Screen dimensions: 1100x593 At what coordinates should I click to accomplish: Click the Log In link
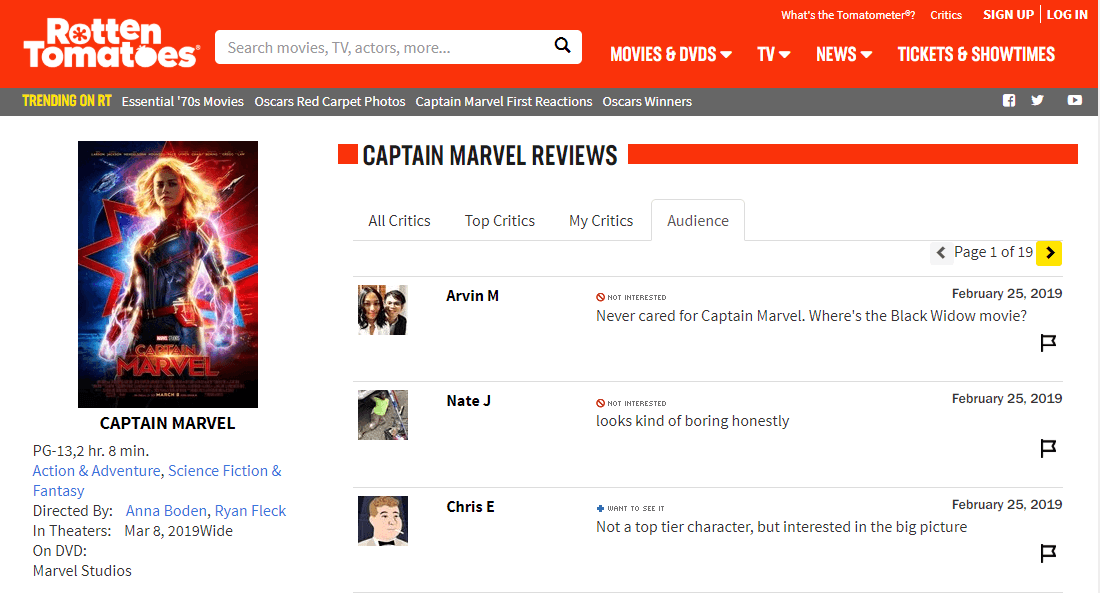pos(1067,15)
